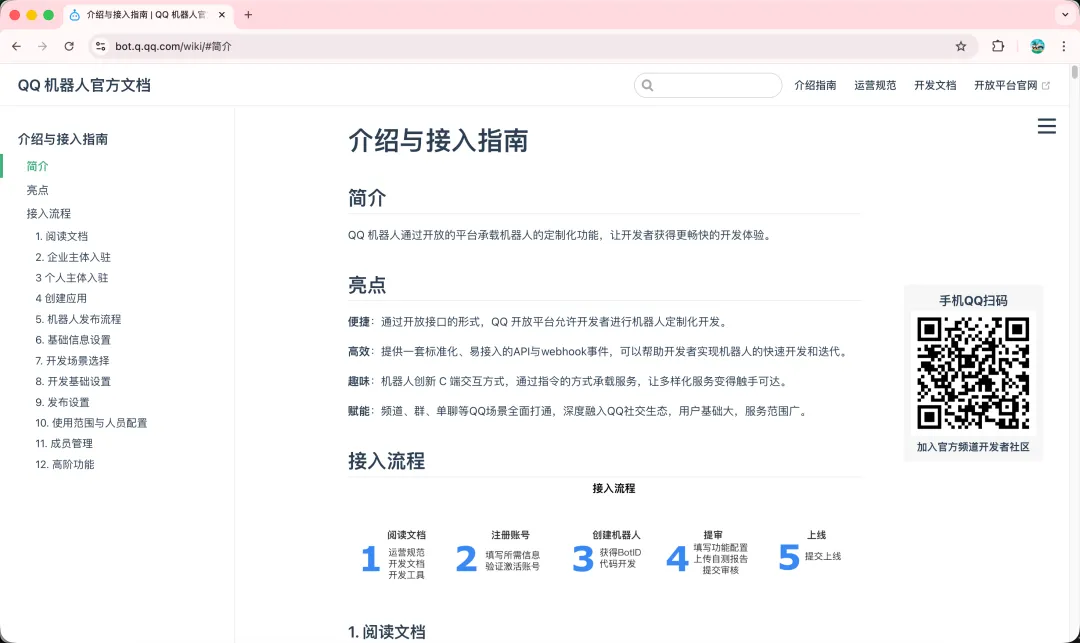Expand the tab search dropdown arrow

point(1065,14)
